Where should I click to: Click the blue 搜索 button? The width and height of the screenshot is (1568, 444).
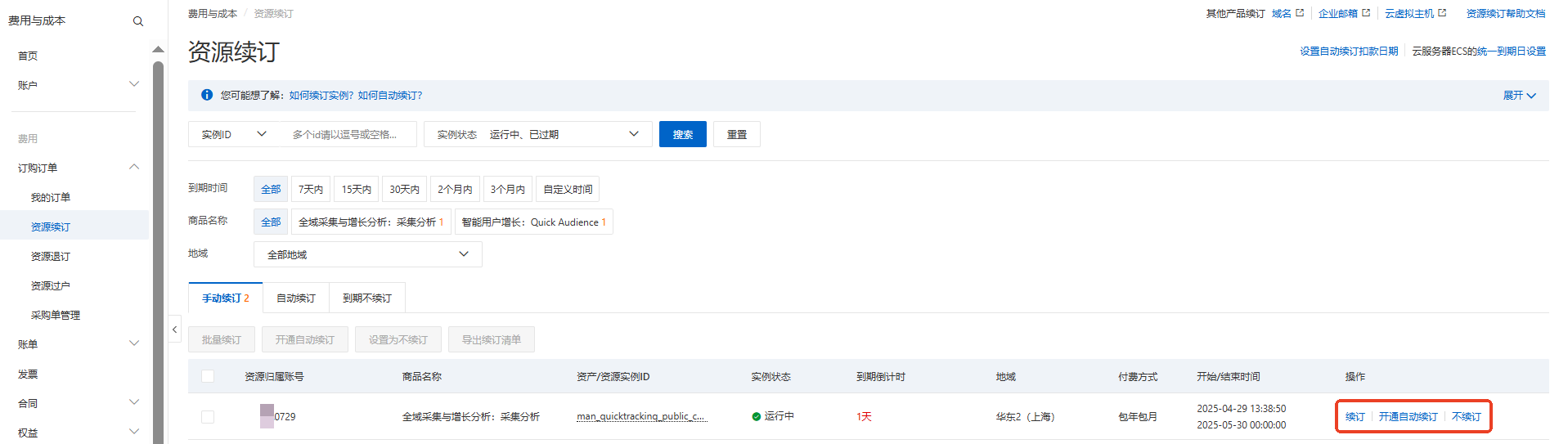(x=683, y=134)
